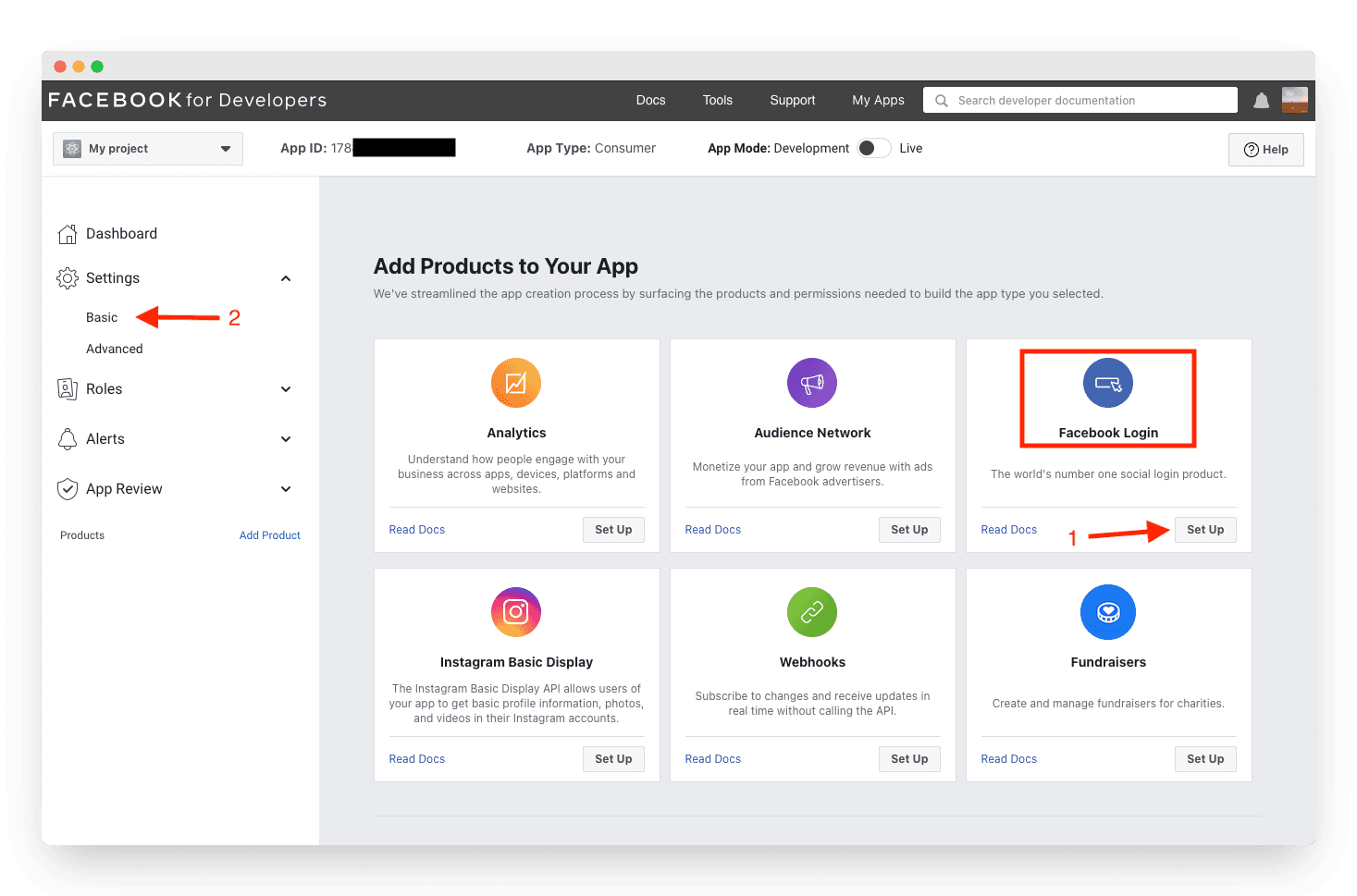This screenshot has height=896, width=1357.
Task: Expand the Alerts section chevron
Action: click(x=286, y=439)
